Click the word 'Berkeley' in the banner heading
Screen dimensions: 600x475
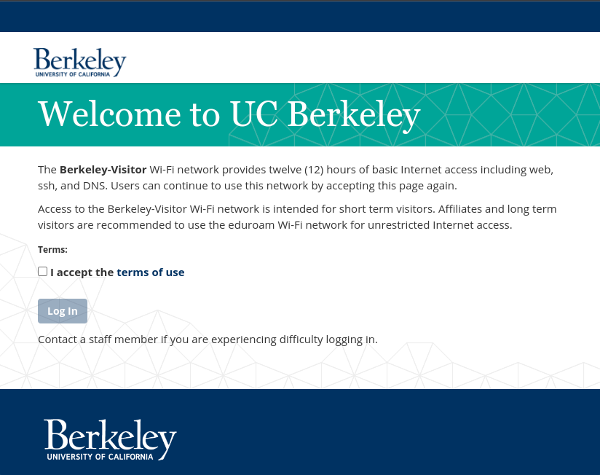coord(354,115)
